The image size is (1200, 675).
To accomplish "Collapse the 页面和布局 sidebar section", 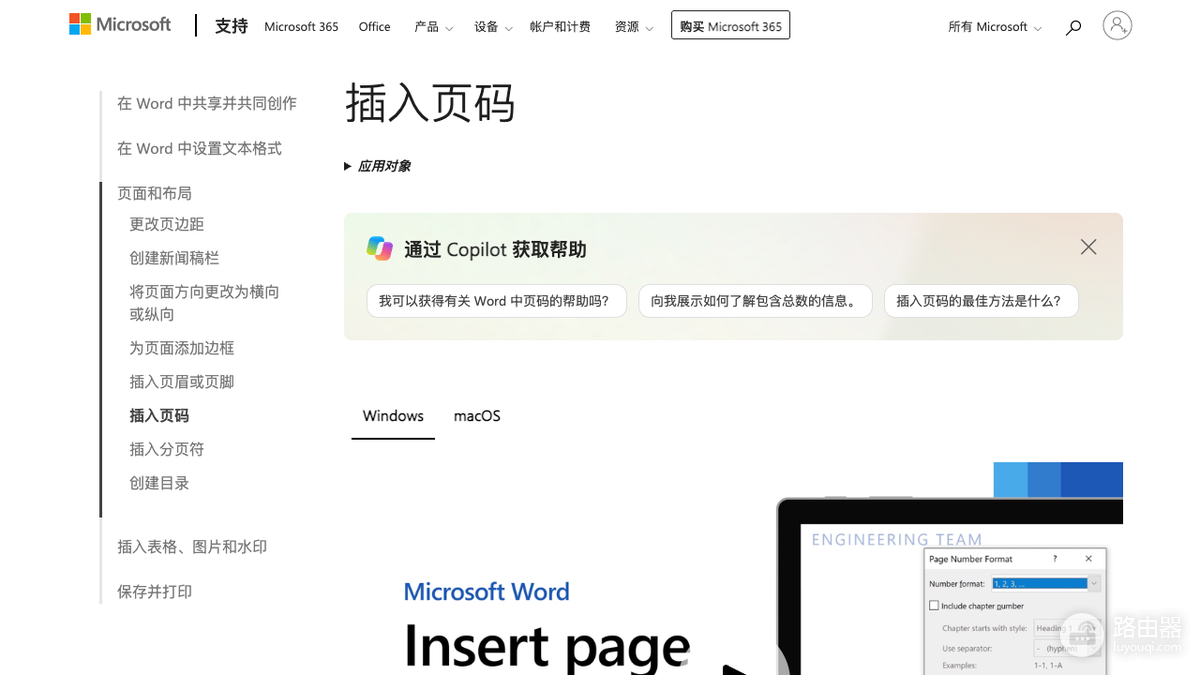I will [154, 193].
